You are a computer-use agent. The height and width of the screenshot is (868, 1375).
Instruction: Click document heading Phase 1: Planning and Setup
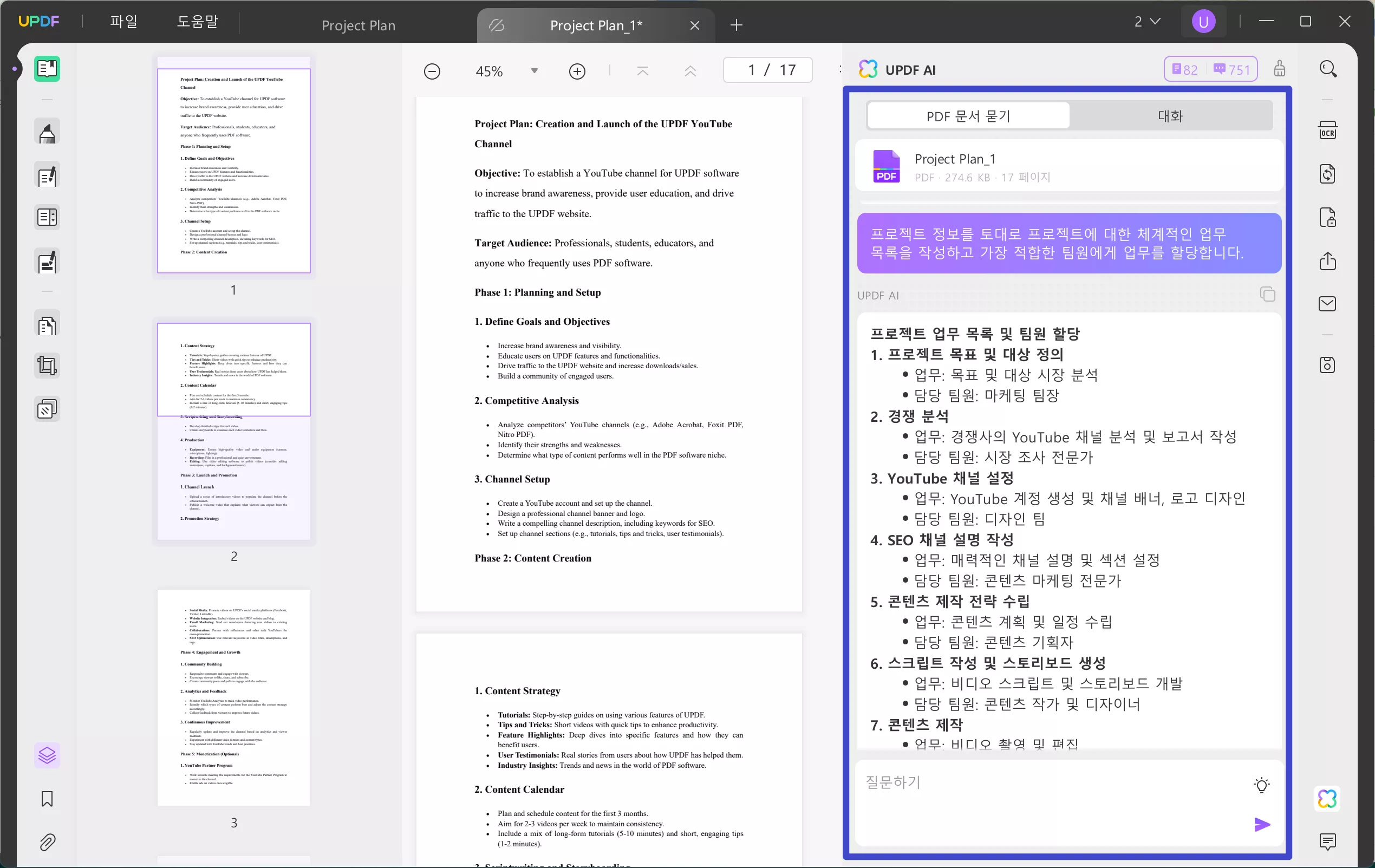pyautogui.click(x=537, y=292)
